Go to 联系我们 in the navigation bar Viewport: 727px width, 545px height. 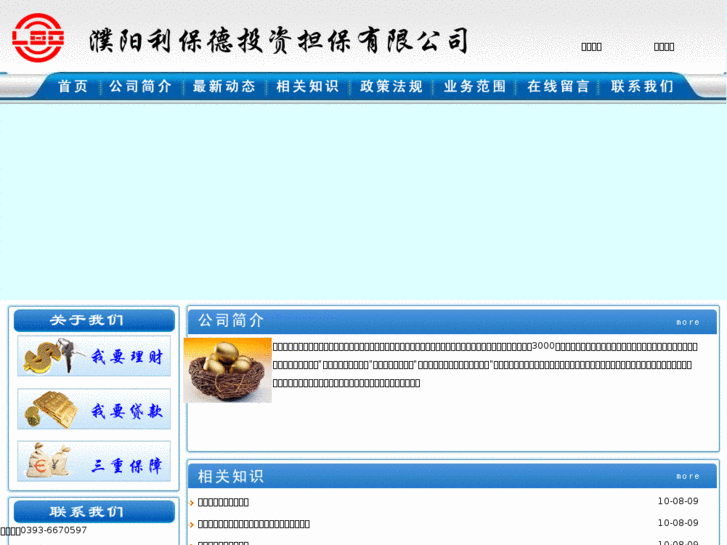pos(642,86)
